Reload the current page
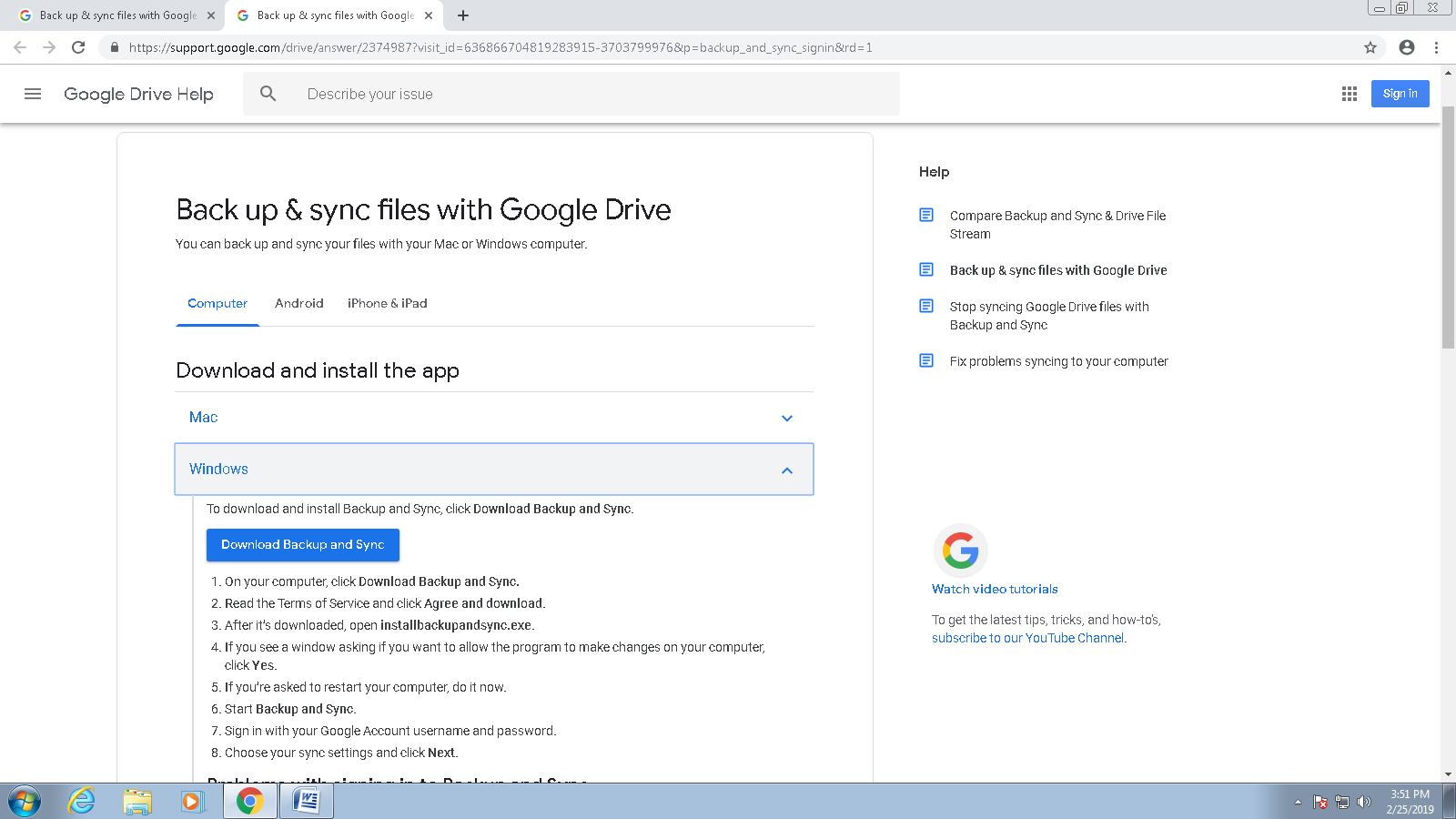This screenshot has height=819, width=1456. coord(78,47)
